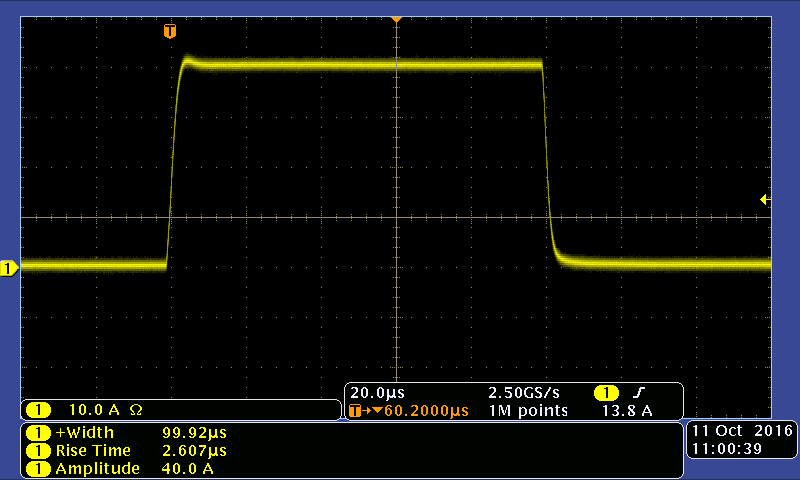Click the 99.92µs width value

pyautogui.click(x=194, y=433)
